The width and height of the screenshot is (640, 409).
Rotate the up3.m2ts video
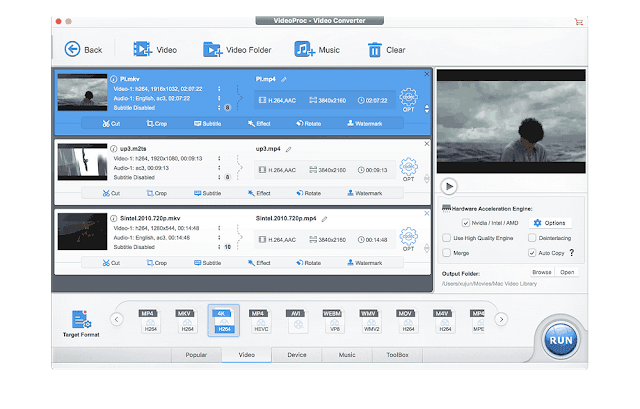[x=309, y=193]
